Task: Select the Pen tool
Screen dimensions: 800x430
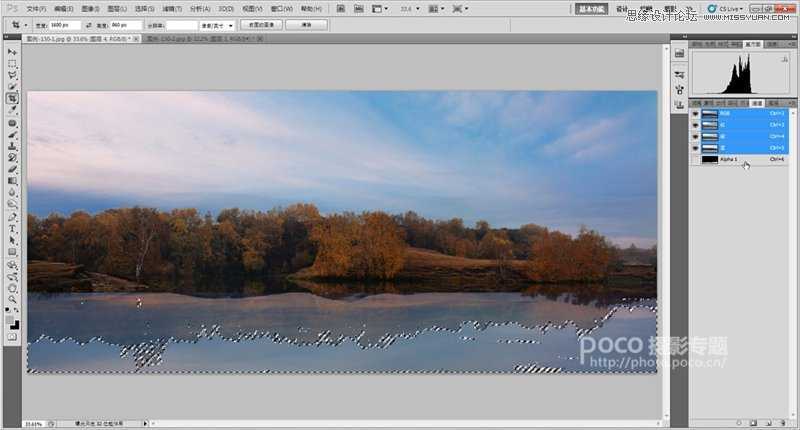Action: click(12, 217)
